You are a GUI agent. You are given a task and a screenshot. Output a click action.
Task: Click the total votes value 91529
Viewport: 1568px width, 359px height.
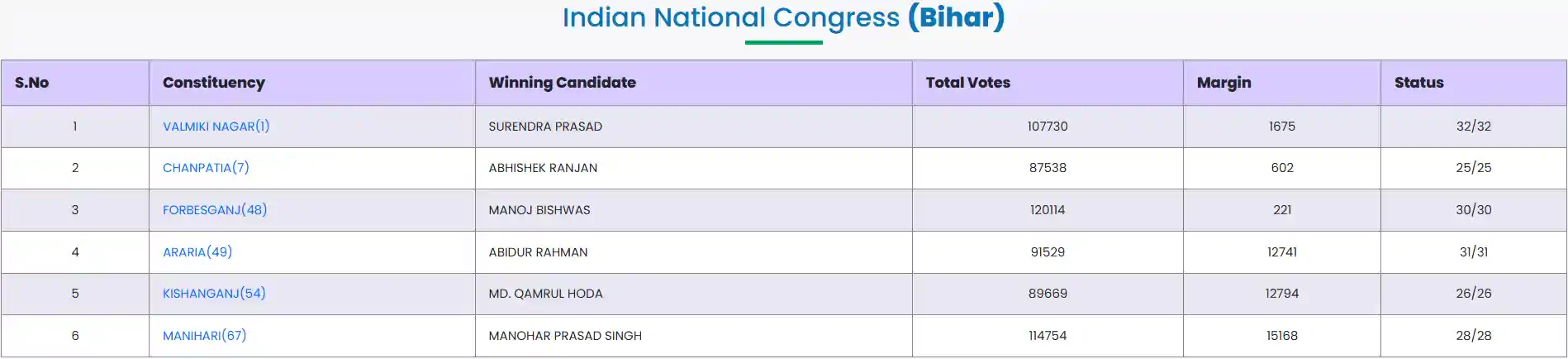coord(1048,252)
